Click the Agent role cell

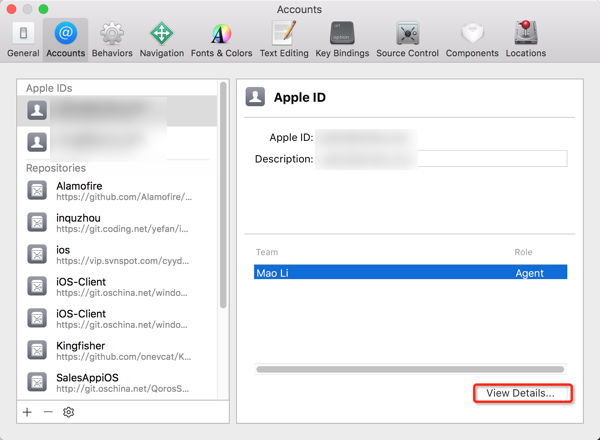529,273
